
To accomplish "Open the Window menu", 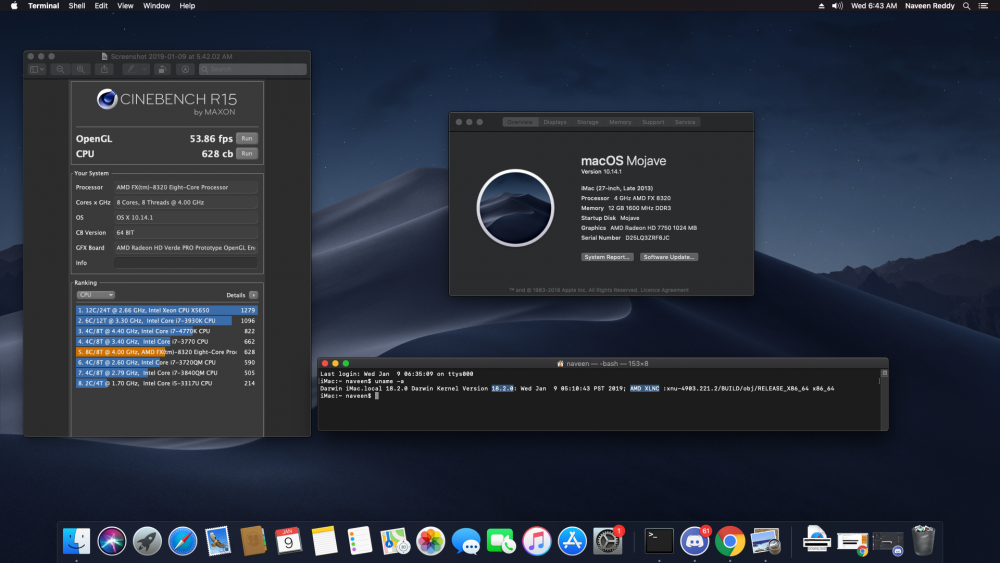I will pyautogui.click(x=156, y=6).
